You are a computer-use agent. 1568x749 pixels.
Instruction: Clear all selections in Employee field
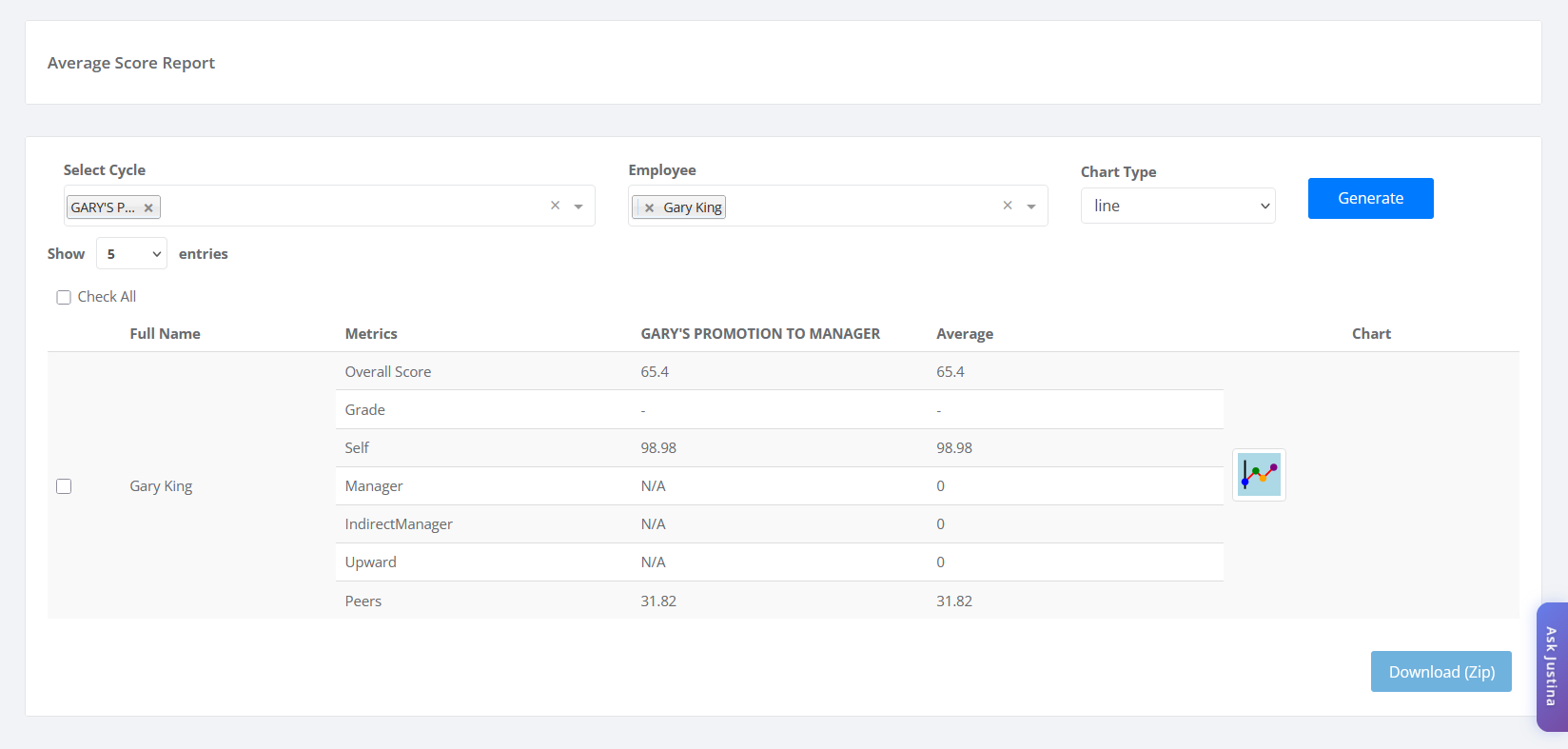[1008, 206]
